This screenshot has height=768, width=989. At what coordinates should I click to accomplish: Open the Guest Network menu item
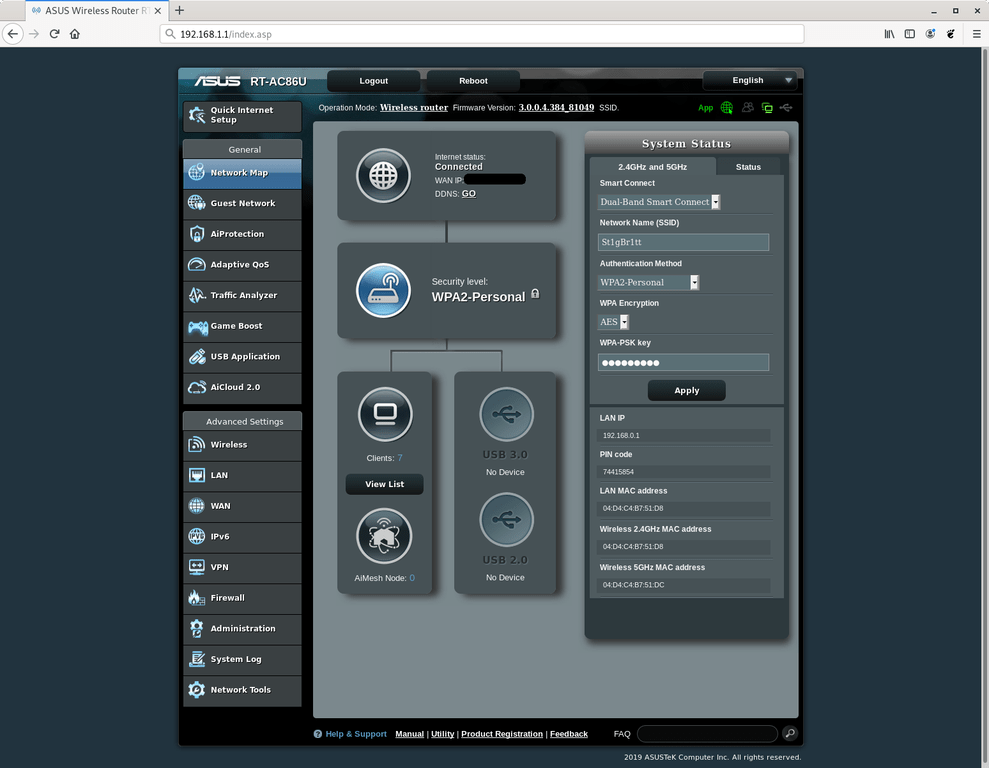(242, 203)
